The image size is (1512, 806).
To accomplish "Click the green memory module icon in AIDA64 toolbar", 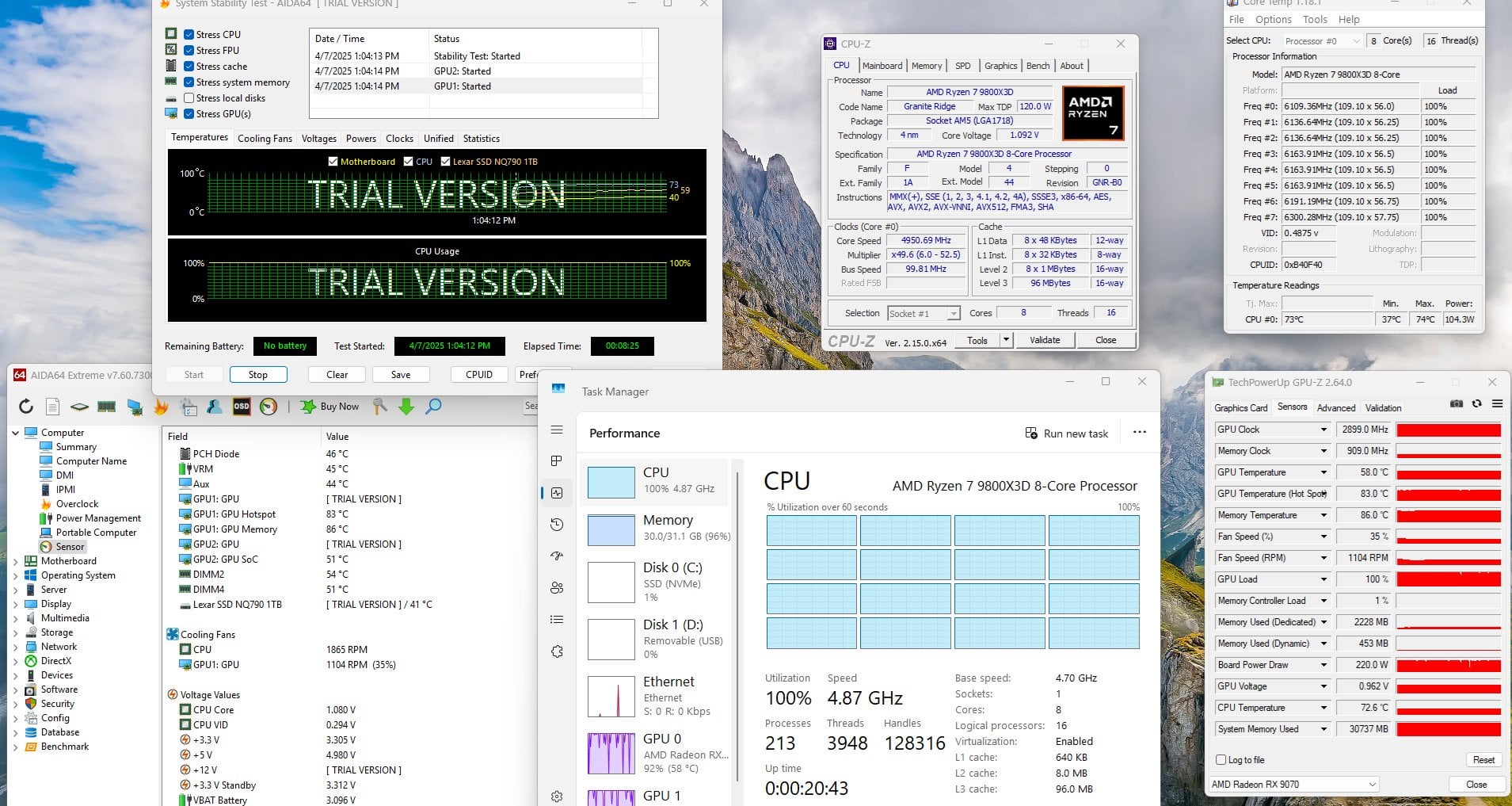I will (x=106, y=407).
